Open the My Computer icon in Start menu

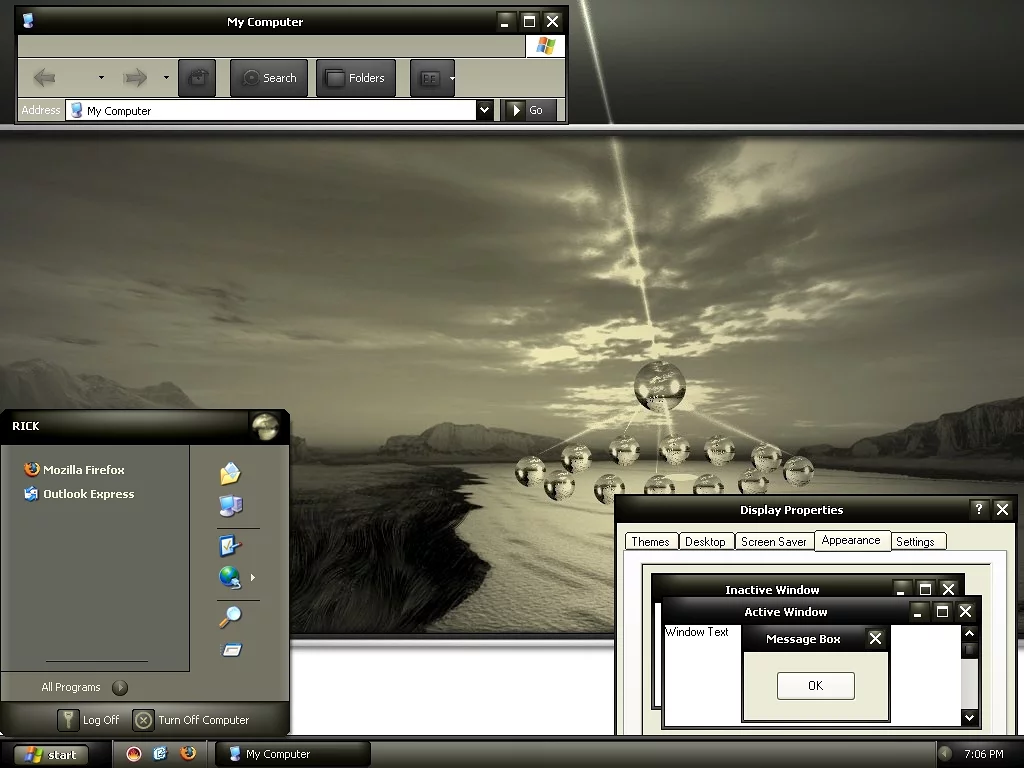click(230, 506)
